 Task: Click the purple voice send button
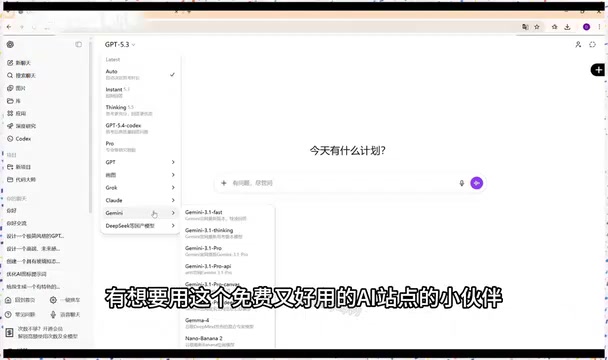coord(477,183)
